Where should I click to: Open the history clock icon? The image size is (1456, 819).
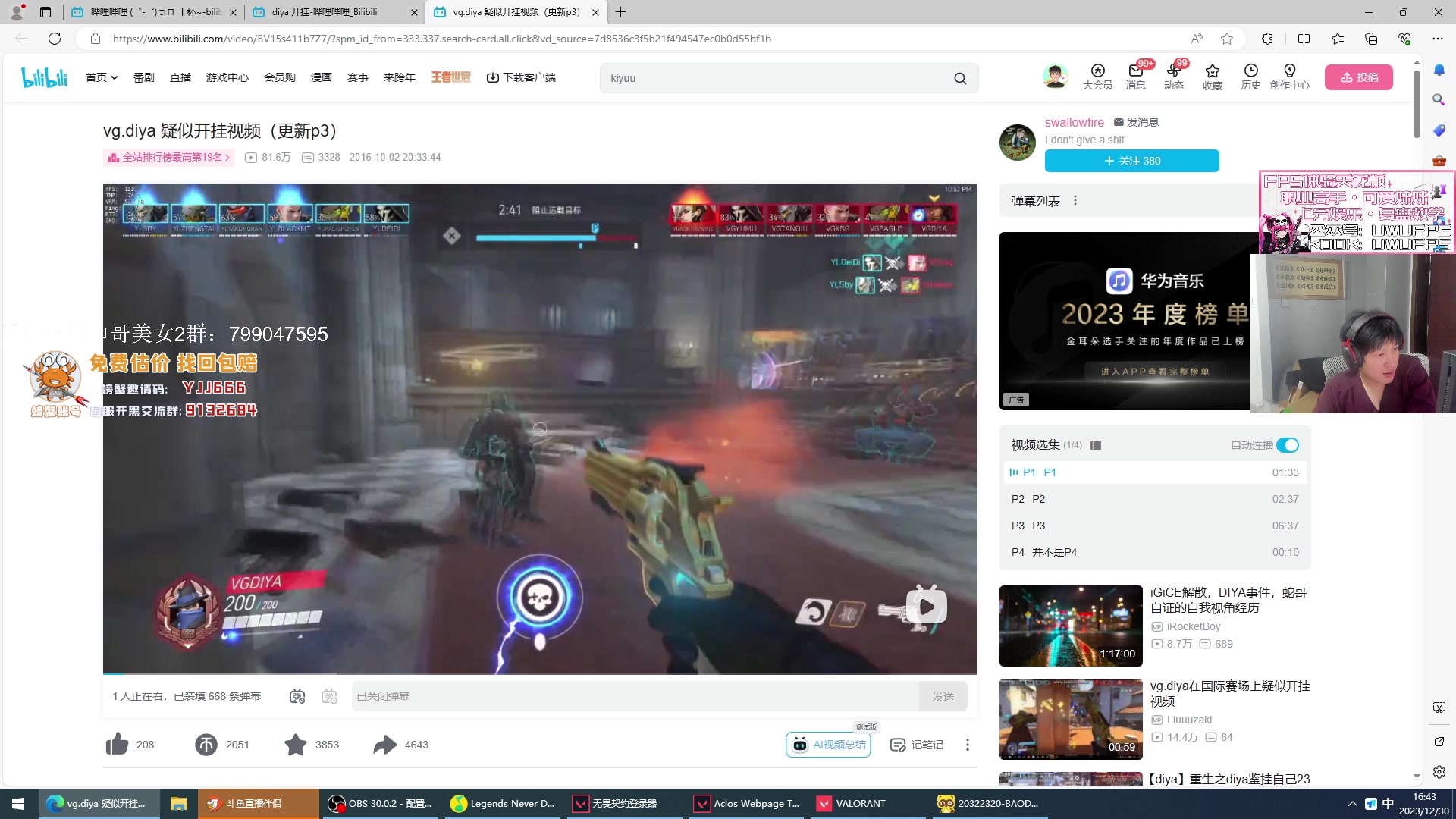1250,71
